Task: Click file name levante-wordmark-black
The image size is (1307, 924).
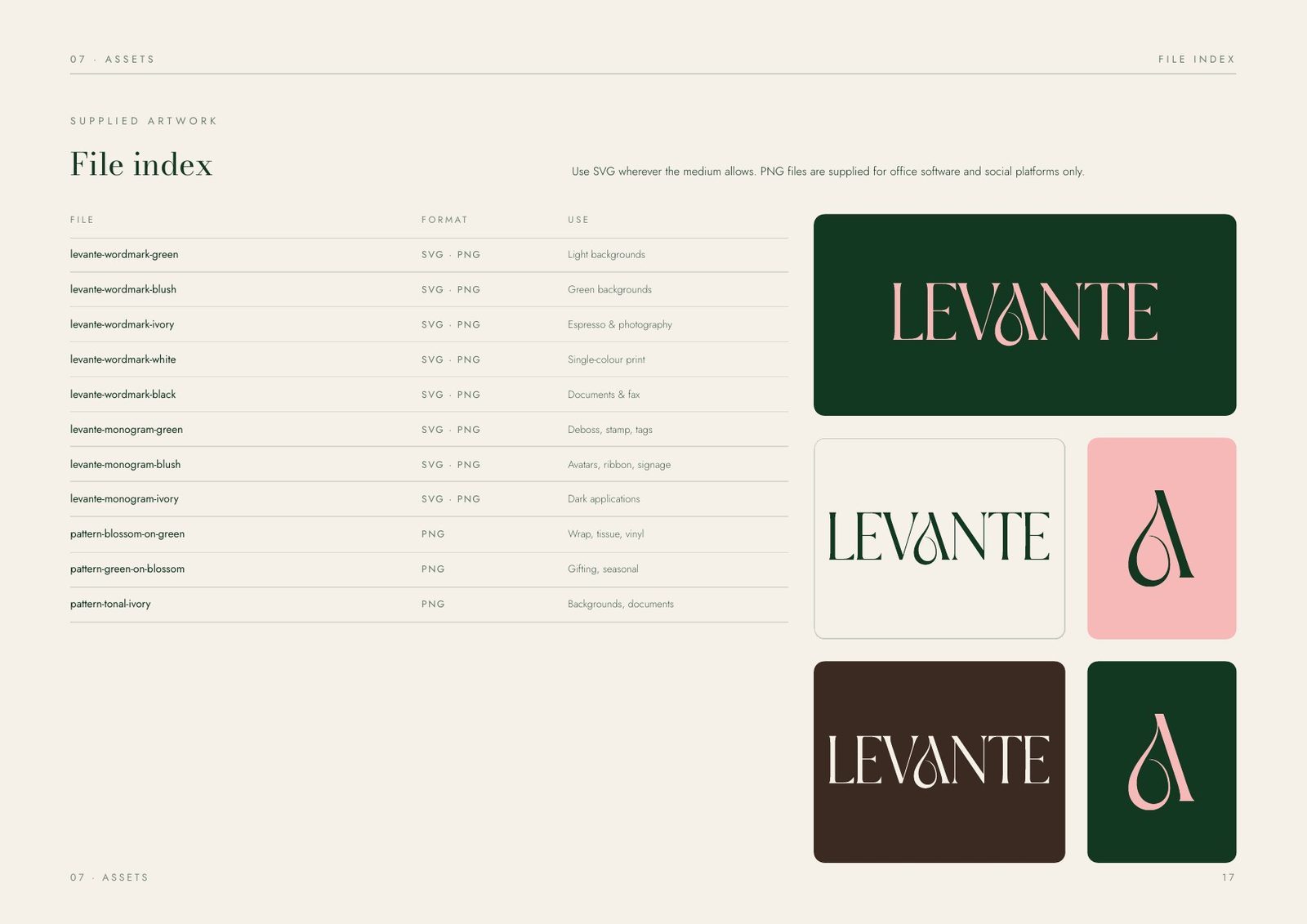Action: tap(123, 395)
